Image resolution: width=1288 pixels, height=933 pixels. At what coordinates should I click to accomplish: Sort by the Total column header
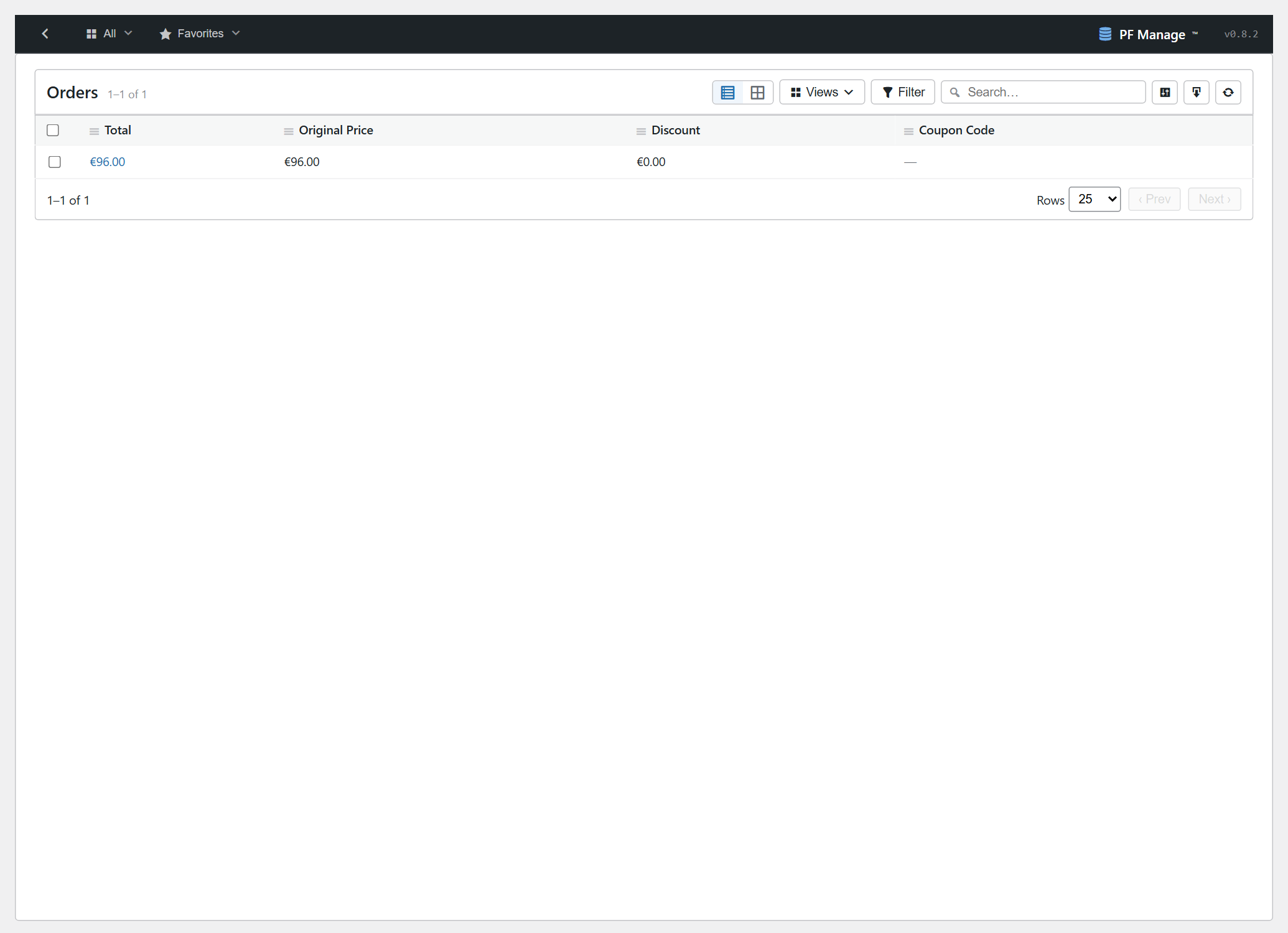click(118, 130)
